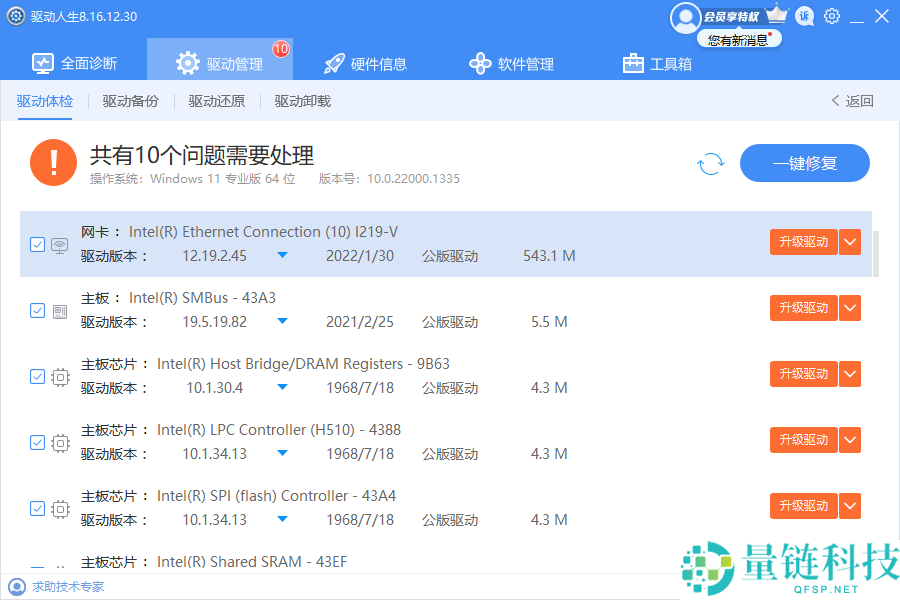Click 升级驱动 for LPC Controller H510
Screen dimensions: 900x600
point(804,440)
